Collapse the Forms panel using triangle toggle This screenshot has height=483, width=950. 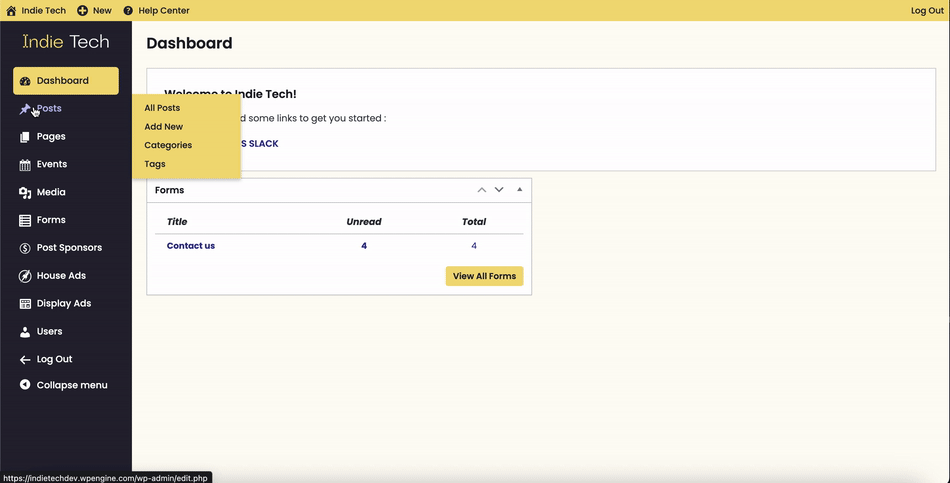pos(519,190)
